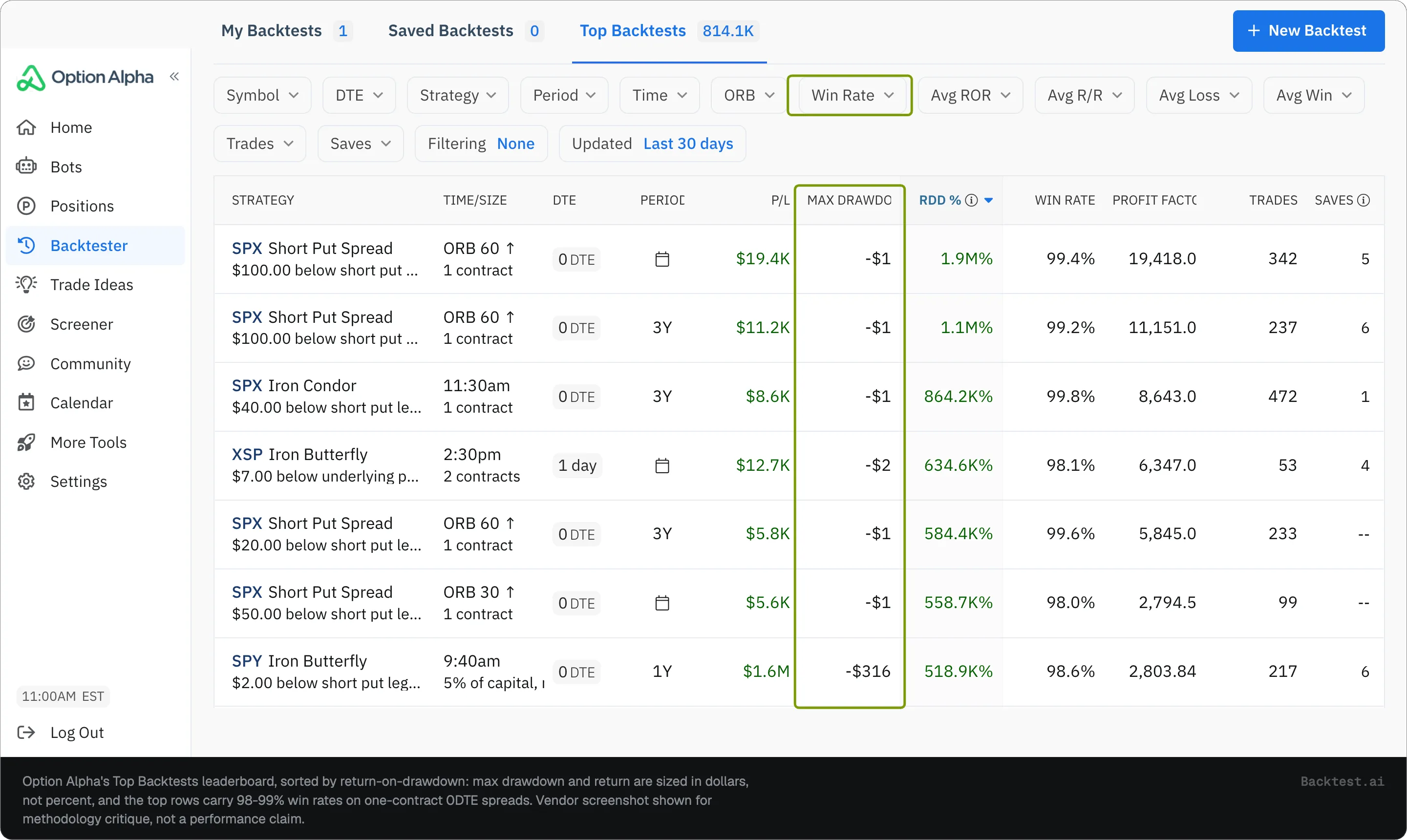Click the Home house icon
The width and height of the screenshot is (1407, 840).
click(26, 127)
